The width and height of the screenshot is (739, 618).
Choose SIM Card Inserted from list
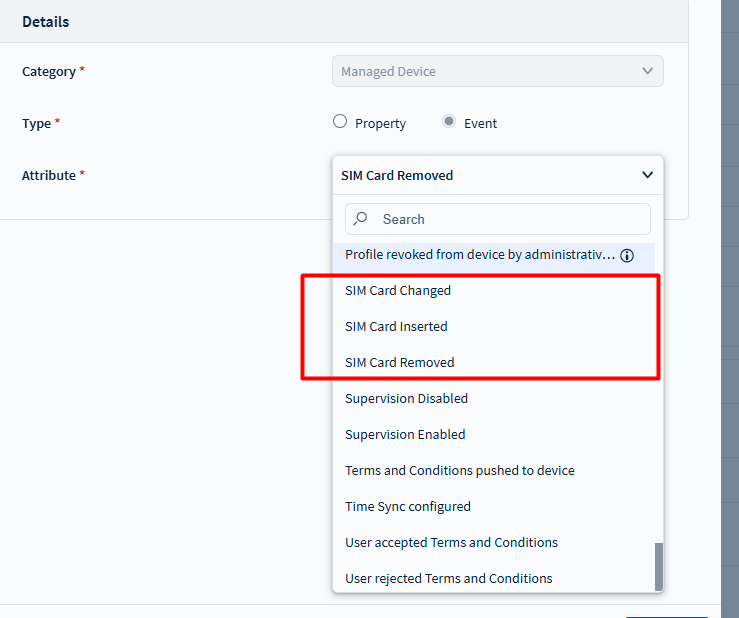(396, 327)
